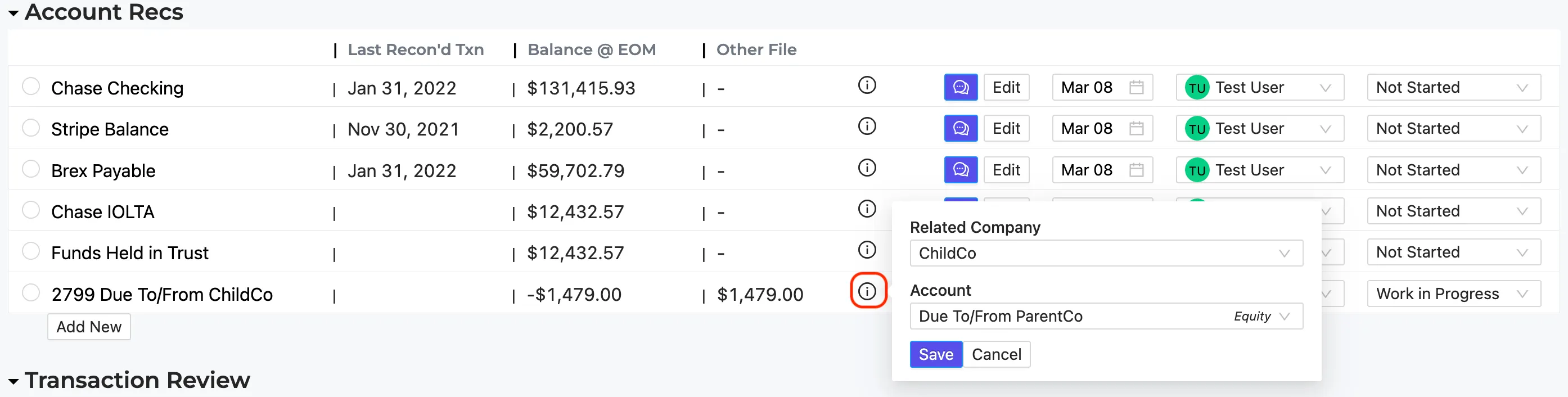The width and height of the screenshot is (1568, 397).
Task: Open the Account dropdown showing Due To/From ParentCo
Action: (x=1106, y=316)
